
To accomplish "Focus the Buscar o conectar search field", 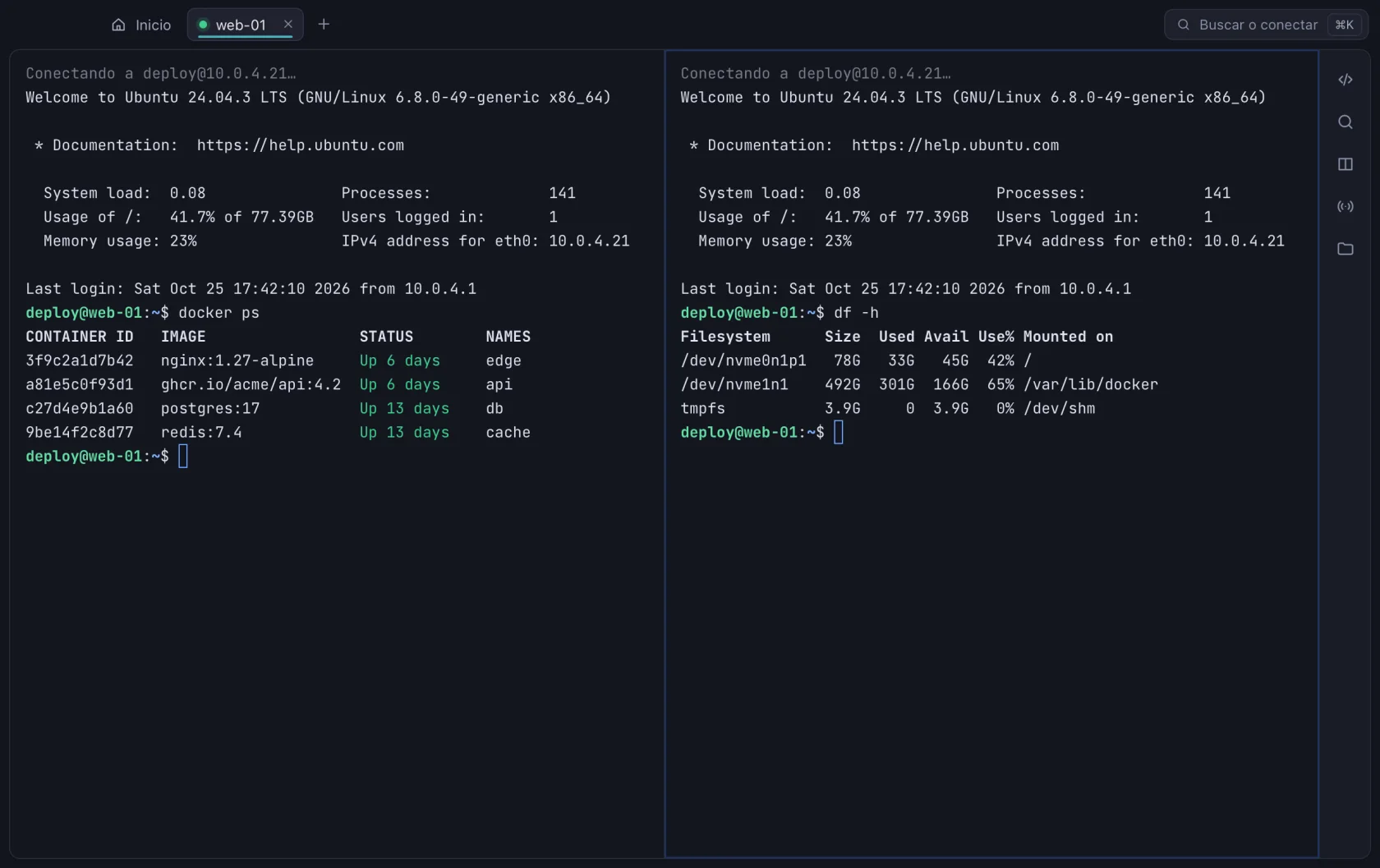I will (x=1266, y=25).
